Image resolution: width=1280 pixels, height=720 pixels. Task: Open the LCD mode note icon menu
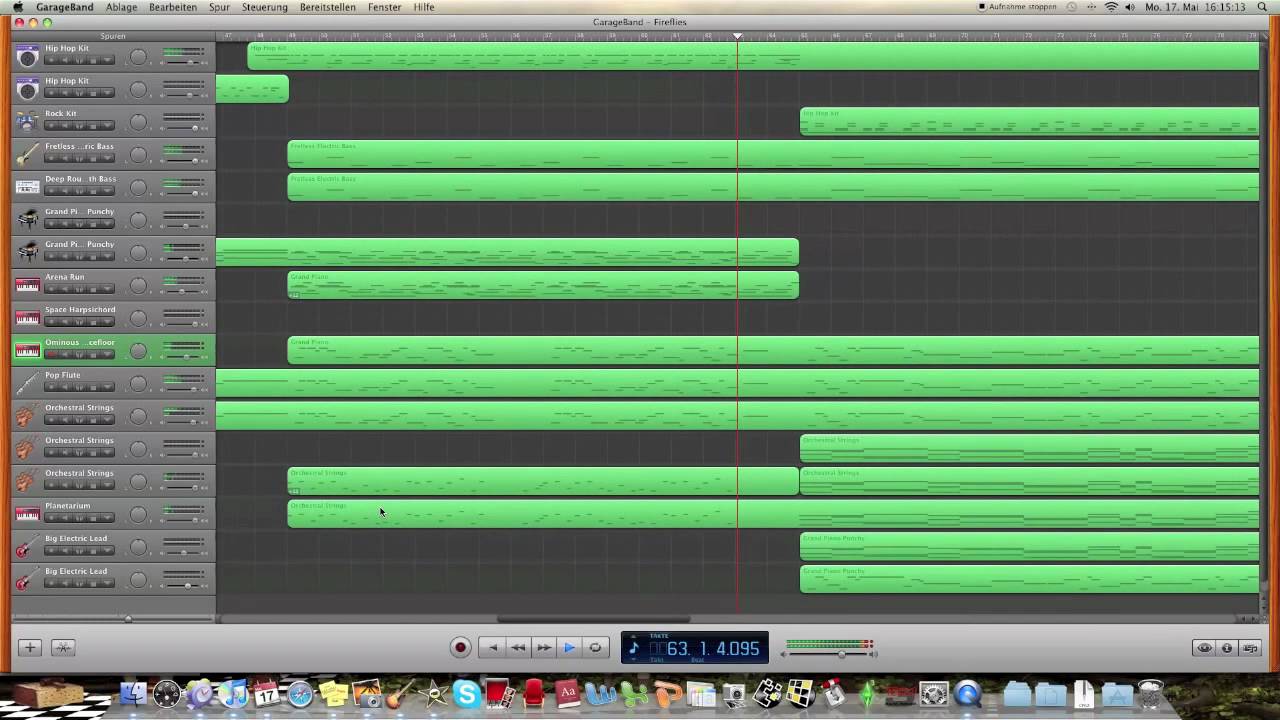633,648
